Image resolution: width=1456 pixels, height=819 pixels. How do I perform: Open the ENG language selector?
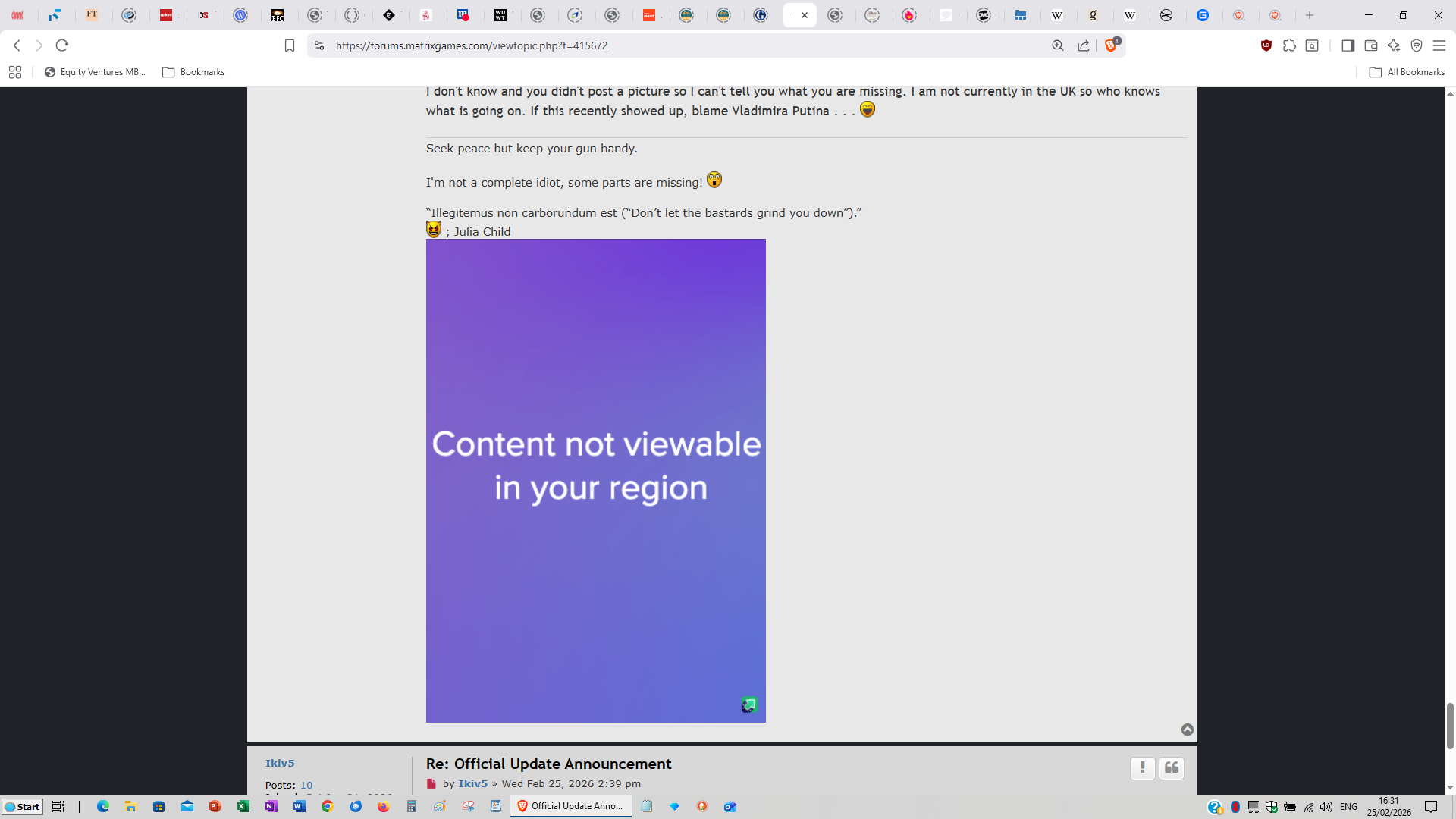click(1349, 806)
